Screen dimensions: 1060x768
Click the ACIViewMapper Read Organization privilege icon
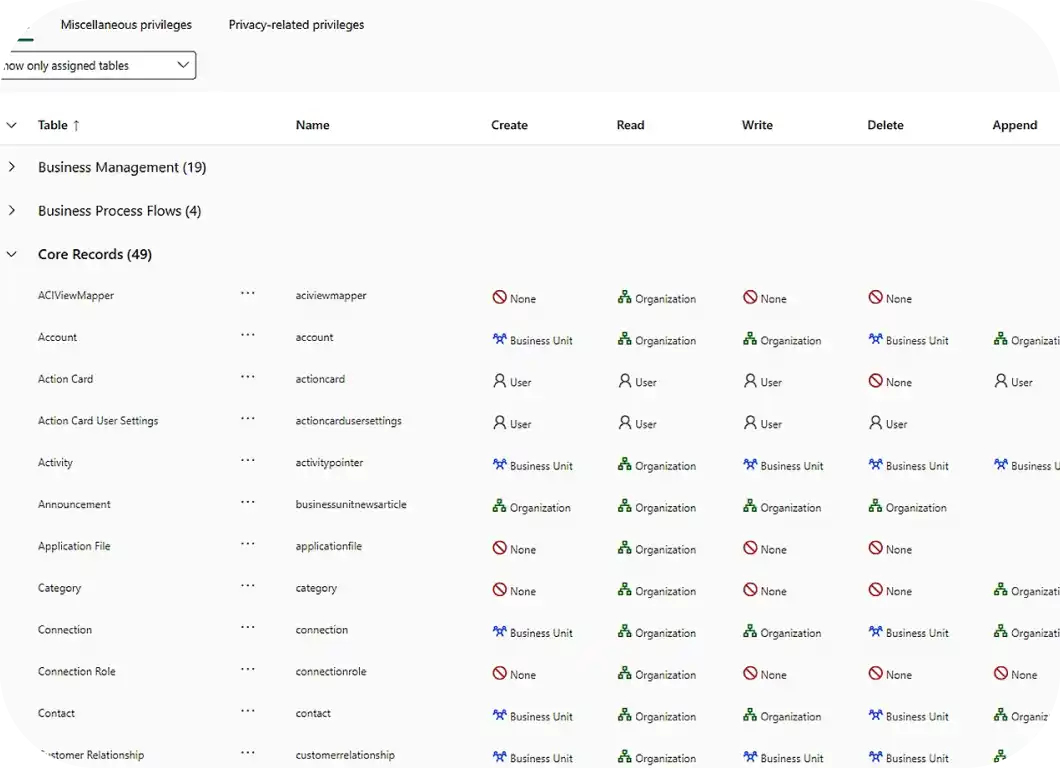coord(624,298)
